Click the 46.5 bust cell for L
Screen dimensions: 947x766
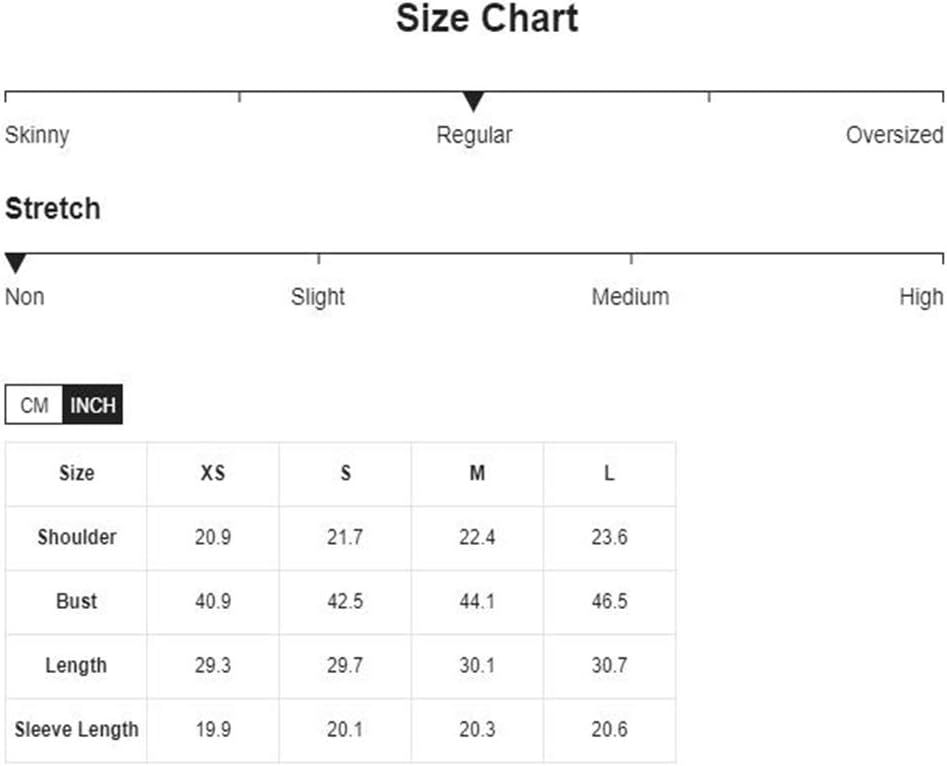click(x=609, y=601)
